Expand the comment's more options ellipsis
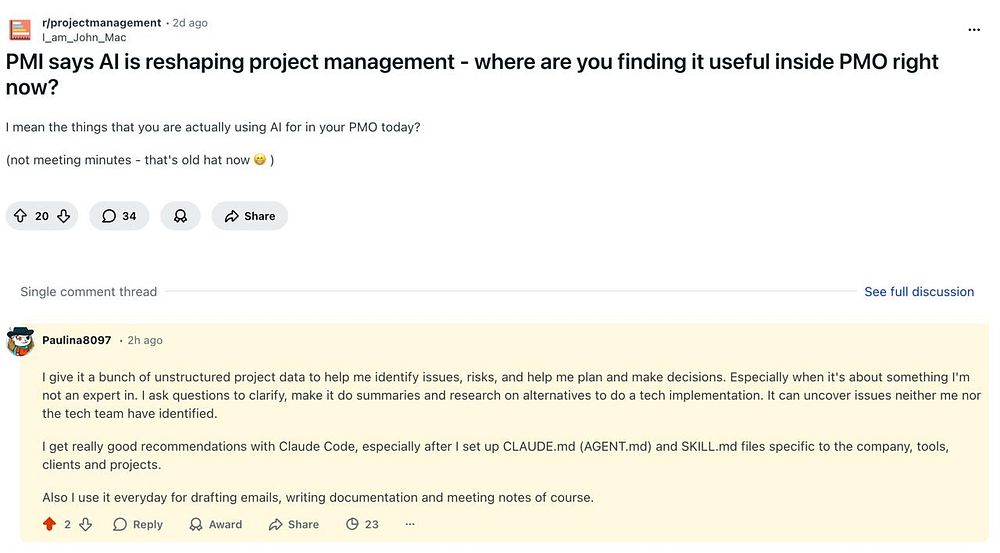This screenshot has width=1000, height=553. pyautogui.click(x=410, y=524)
